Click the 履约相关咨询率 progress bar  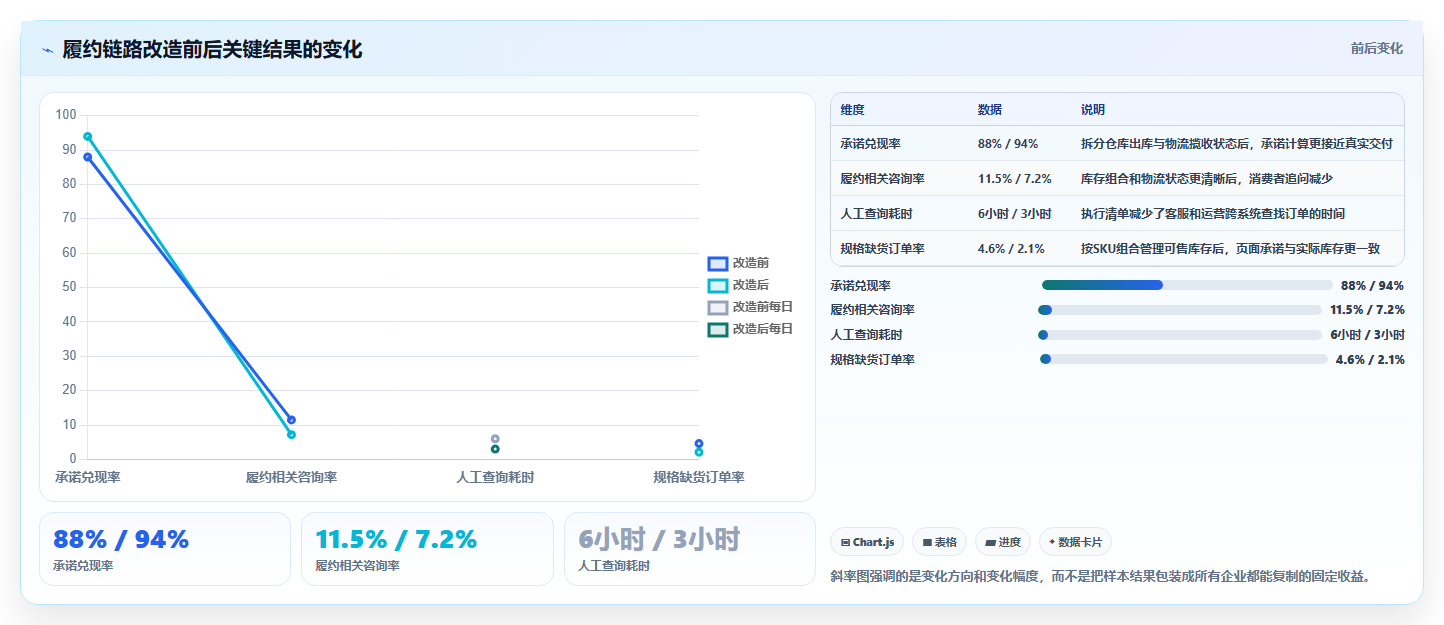coord(1180,310)
